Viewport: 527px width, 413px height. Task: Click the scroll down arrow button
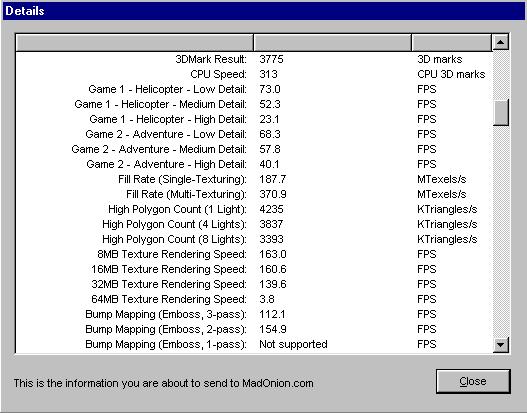click(501, 344)
